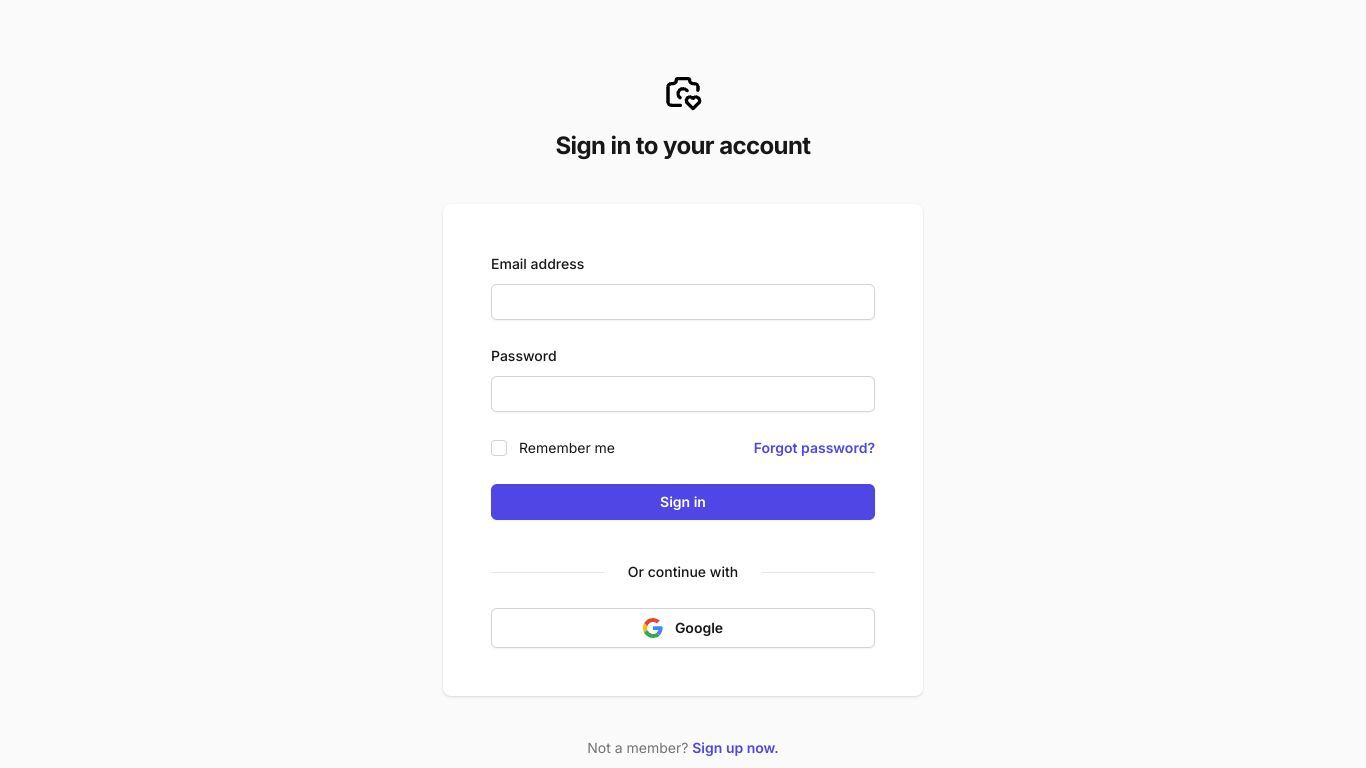Click the Sign in to your account heading

[x=683, y=146]
